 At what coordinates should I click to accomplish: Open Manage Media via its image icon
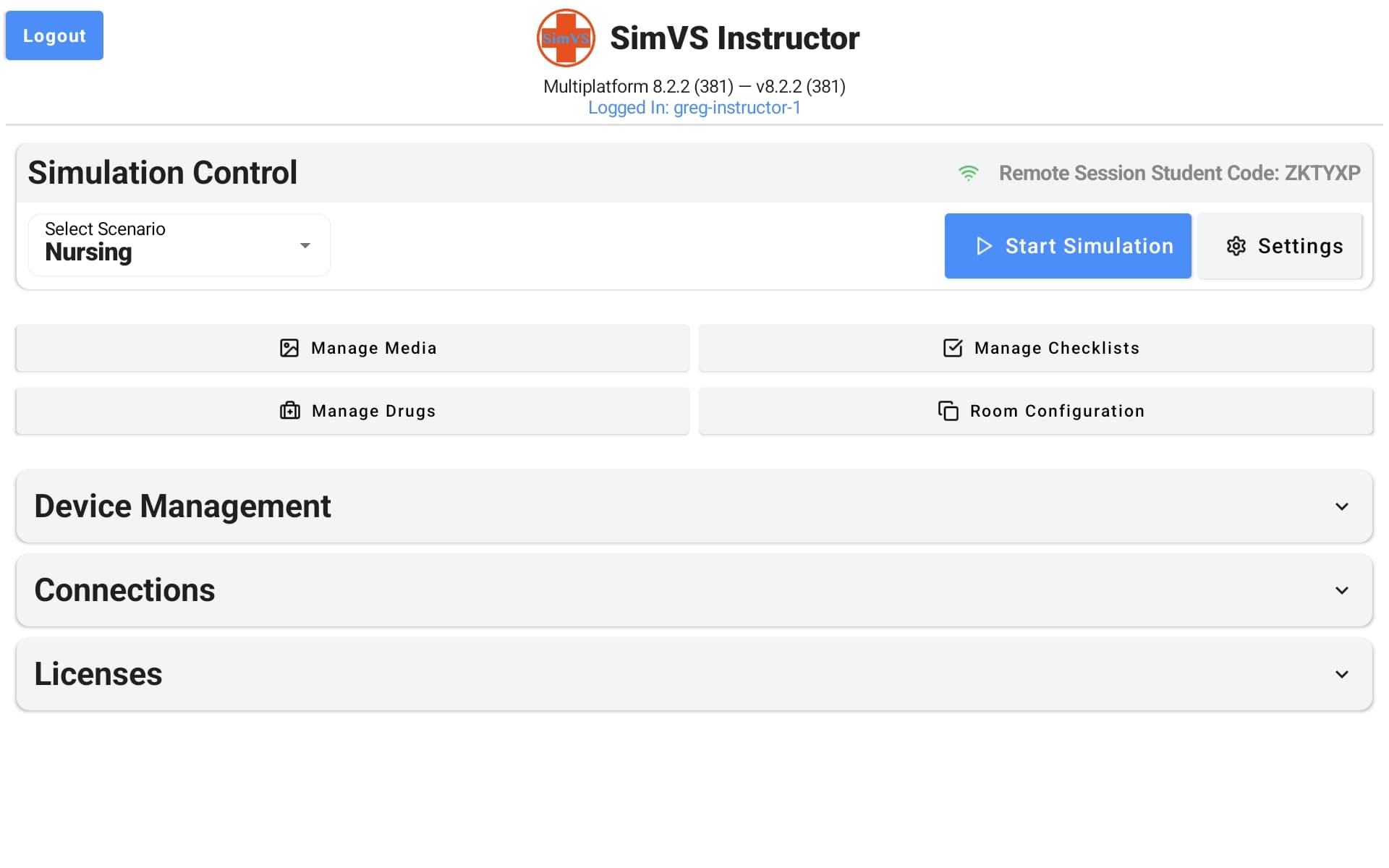pyautogui.click(x=289, y=348)
